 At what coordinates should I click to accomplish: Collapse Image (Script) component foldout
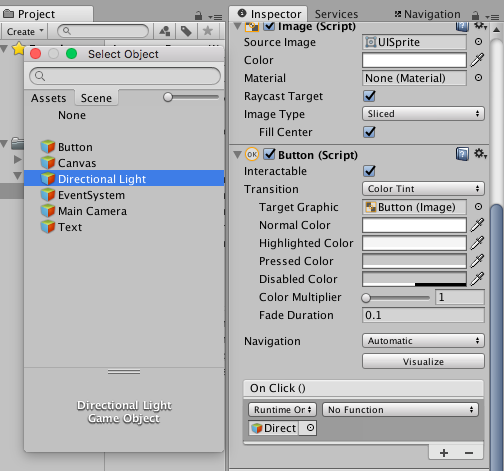point(237,26)
